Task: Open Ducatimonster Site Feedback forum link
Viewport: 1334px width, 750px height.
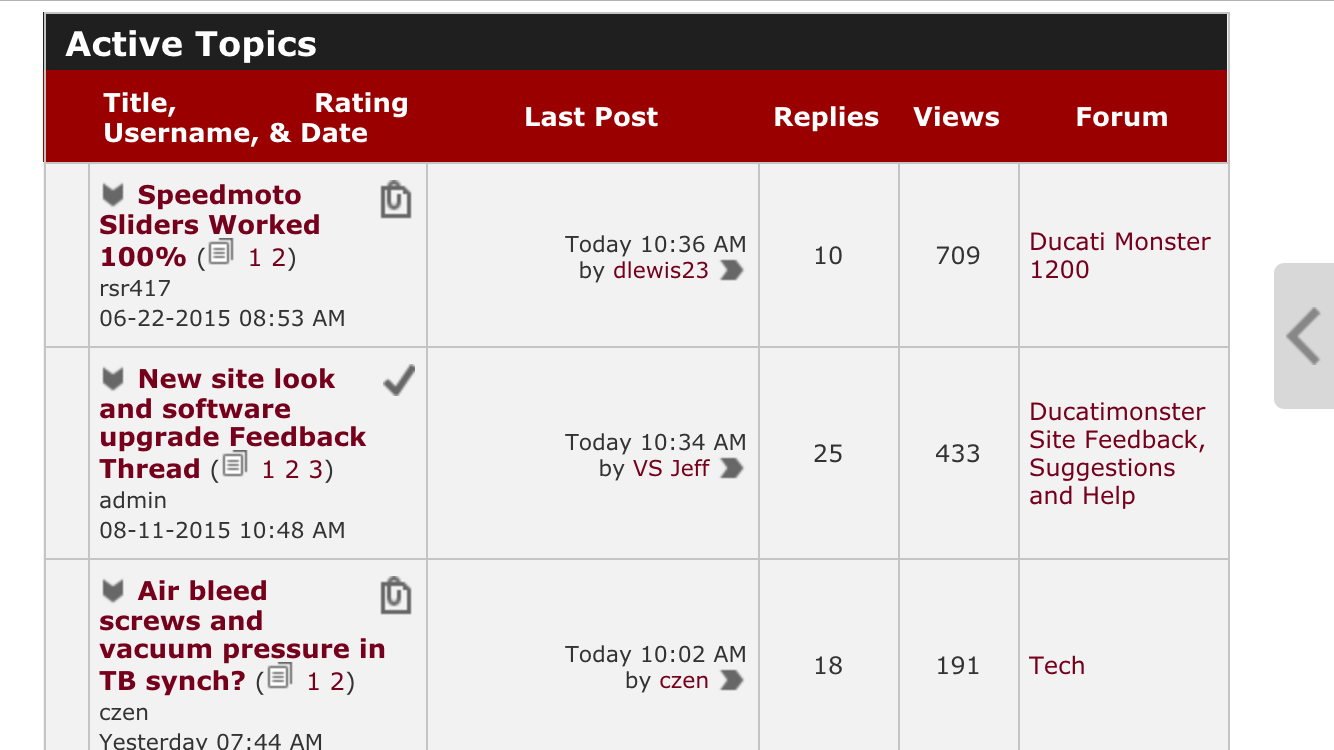Action: [1117, 454]
